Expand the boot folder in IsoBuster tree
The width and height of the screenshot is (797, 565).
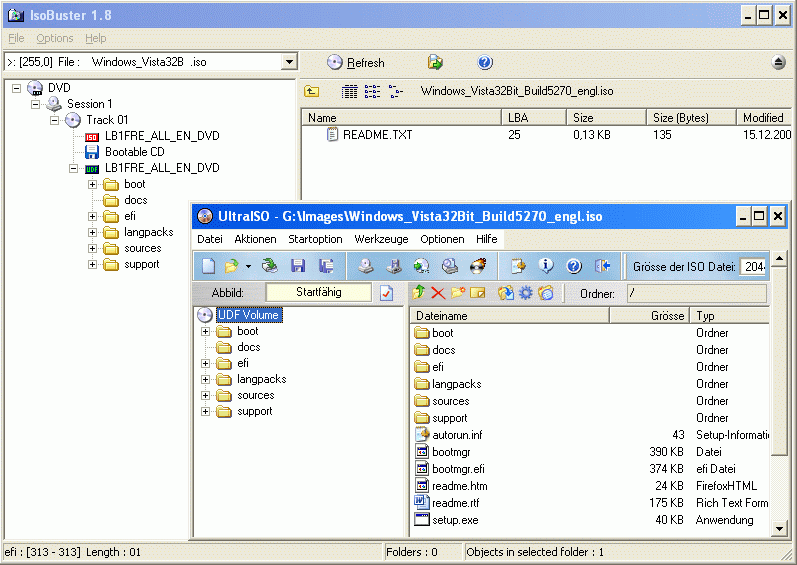tap(93, 184)
